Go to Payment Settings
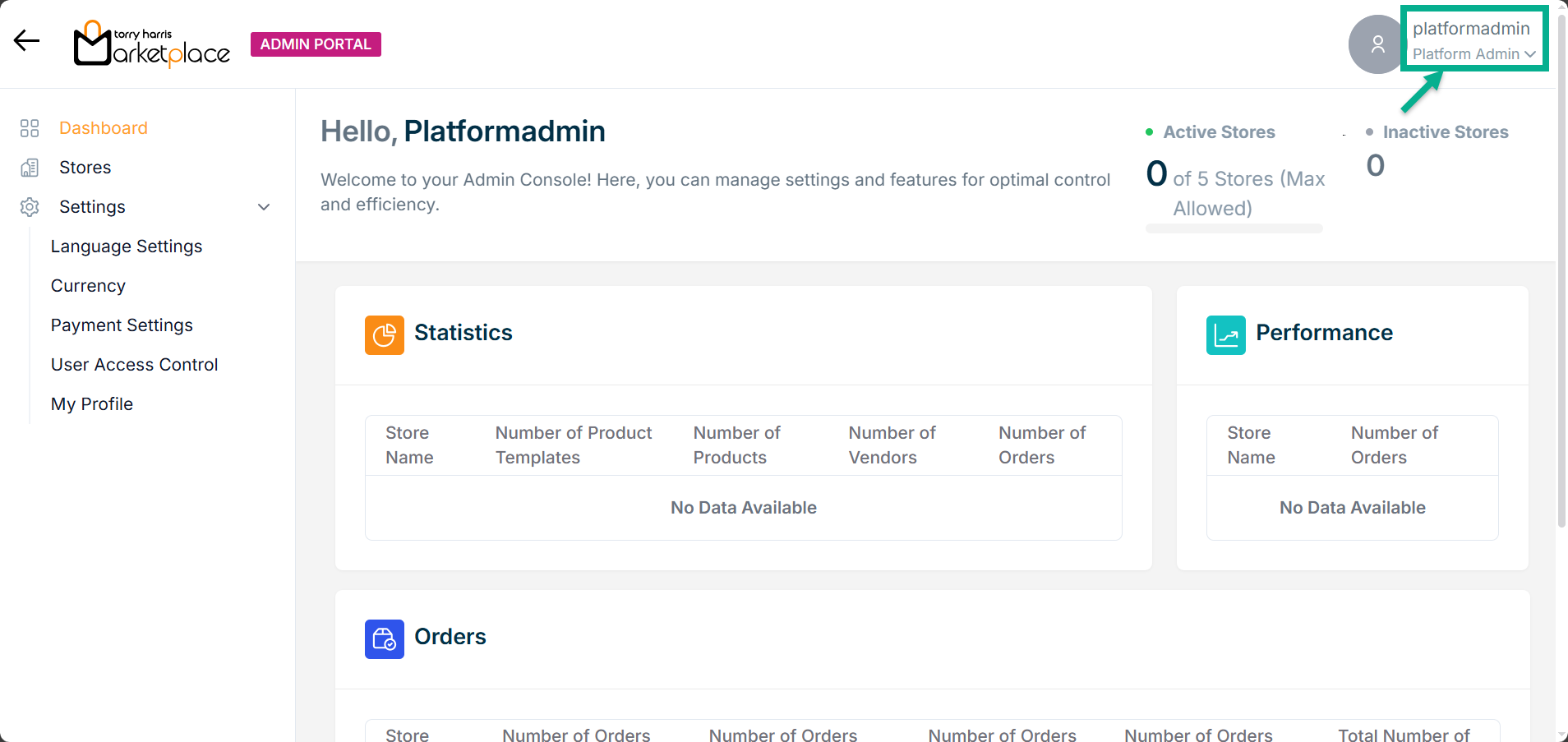Viewport: 1568px width, 742px height. point(122,325)
